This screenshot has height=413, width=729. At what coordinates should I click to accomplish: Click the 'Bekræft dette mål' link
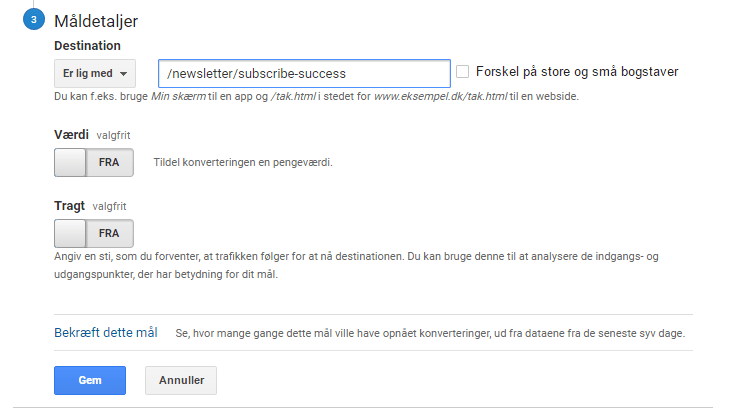click(106, 333)
